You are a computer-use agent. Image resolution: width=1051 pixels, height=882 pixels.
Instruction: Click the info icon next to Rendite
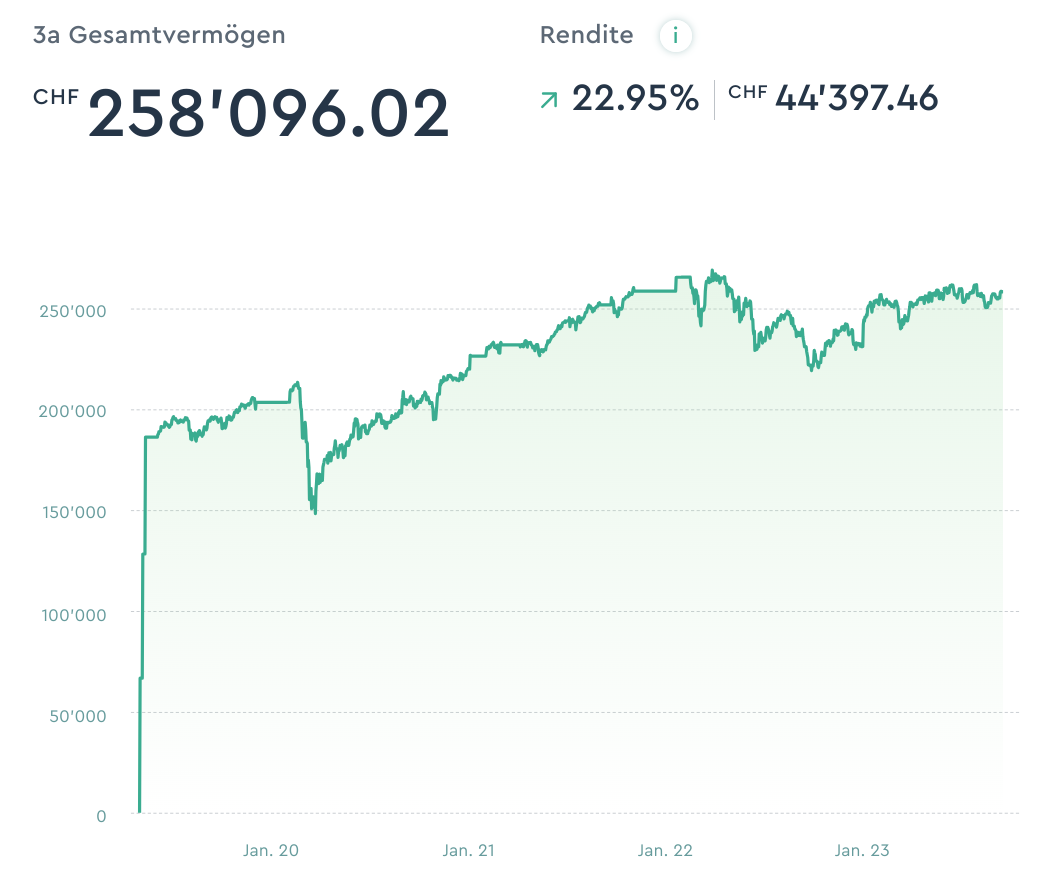pyautogui.click(x=676, y=36)
